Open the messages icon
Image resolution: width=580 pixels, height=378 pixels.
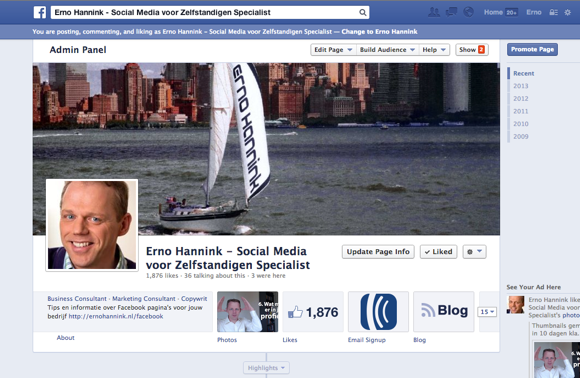[451, 12]
